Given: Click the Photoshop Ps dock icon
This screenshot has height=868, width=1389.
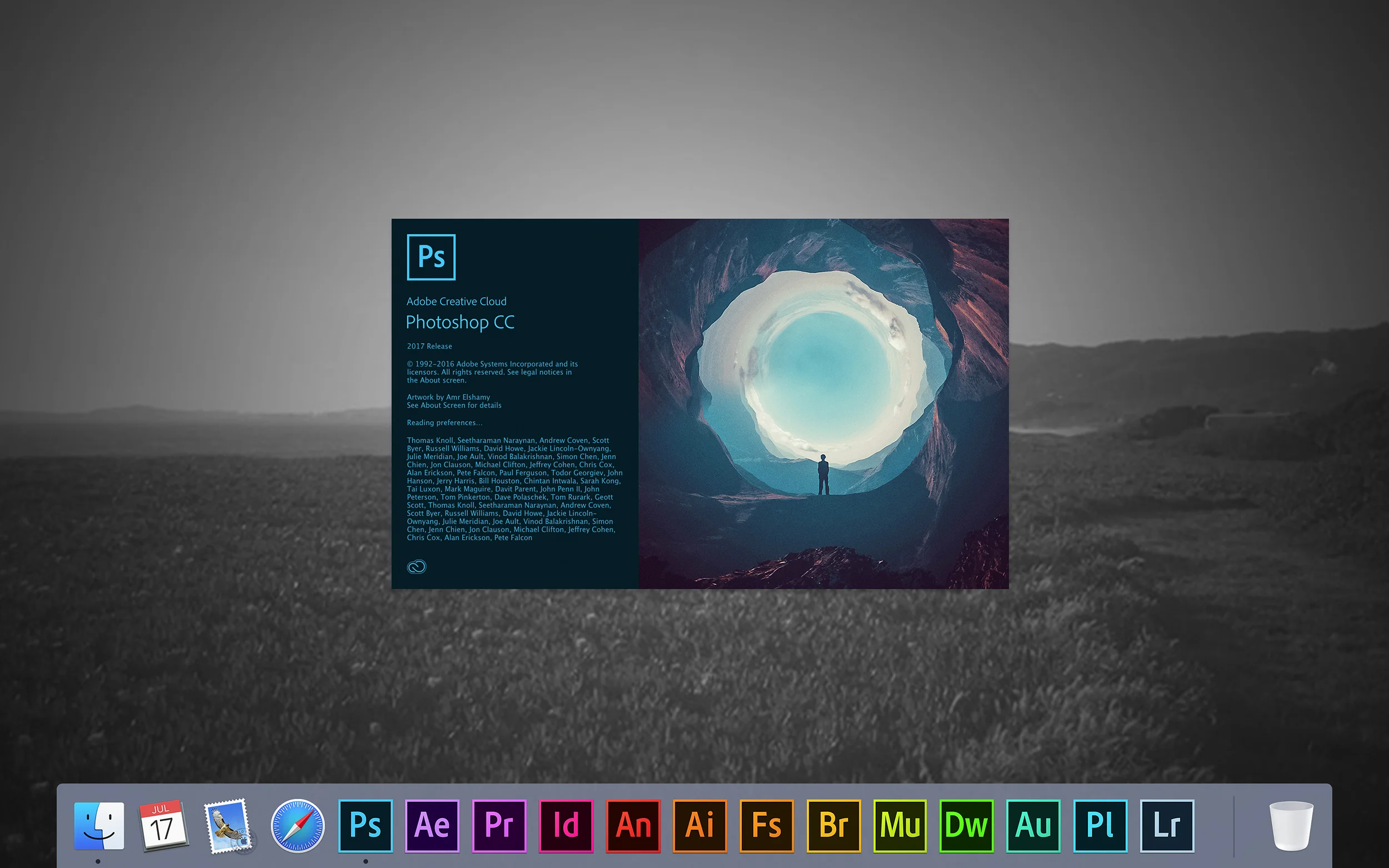Looking at the screenshot, I should coord(365,826).
